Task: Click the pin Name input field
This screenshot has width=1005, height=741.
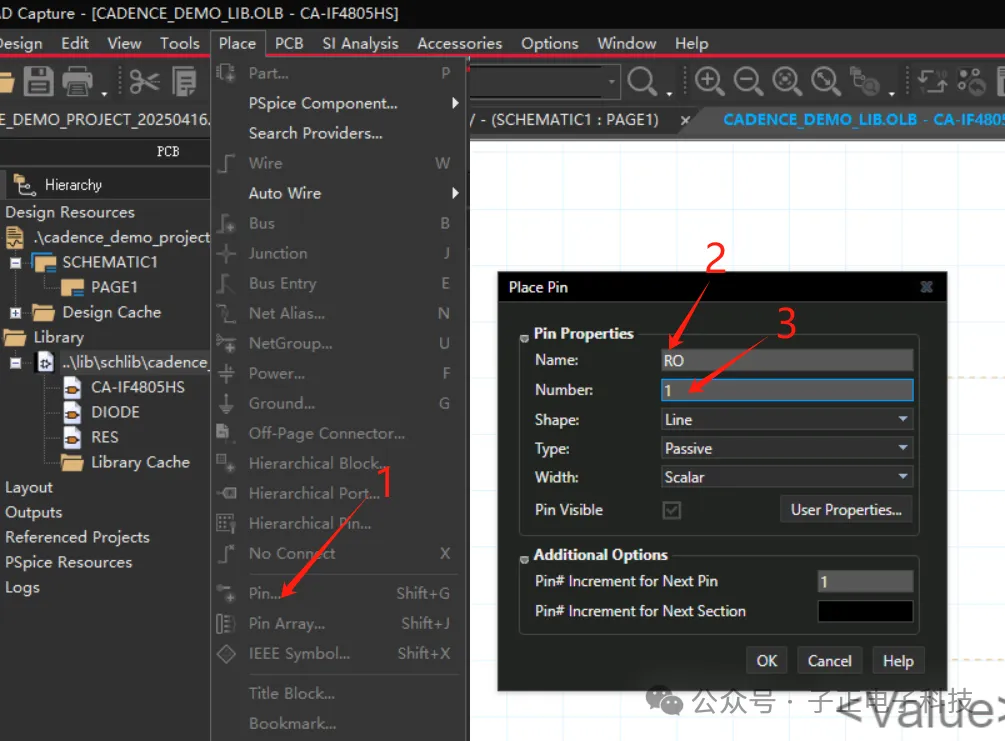Action: (x=787, y=360)
